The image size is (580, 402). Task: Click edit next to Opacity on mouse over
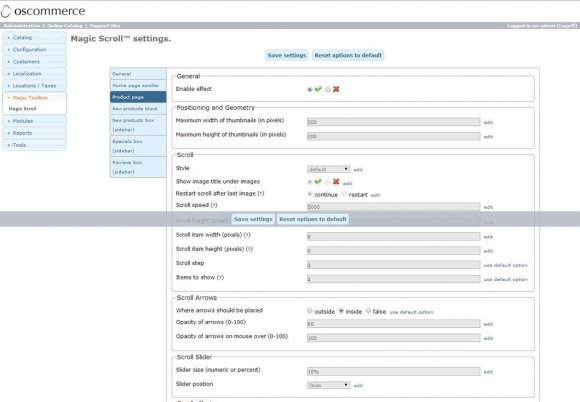[488, 338]
